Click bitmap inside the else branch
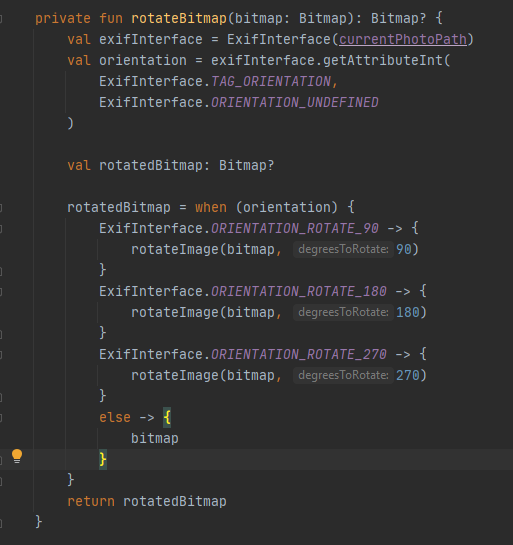Screen dimensions: 513x545 coord(155,438)
